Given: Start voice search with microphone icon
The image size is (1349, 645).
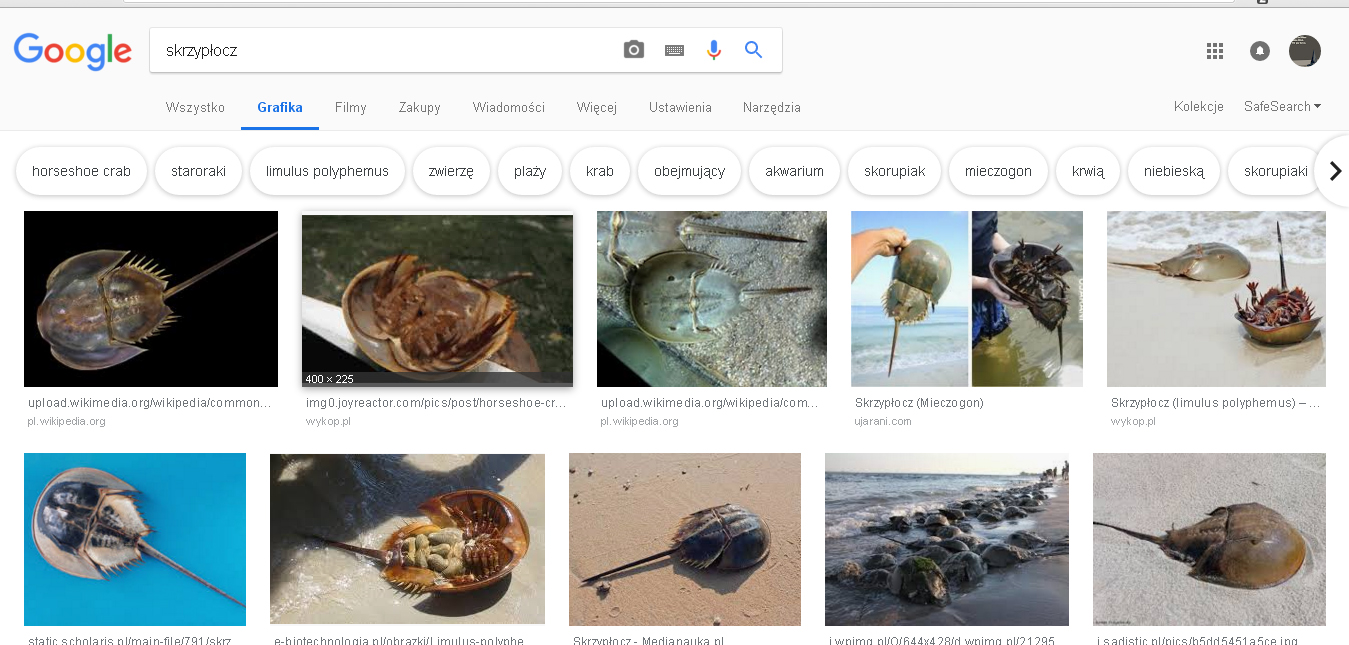Looking at the screenshot, I should tap(713, 50).
